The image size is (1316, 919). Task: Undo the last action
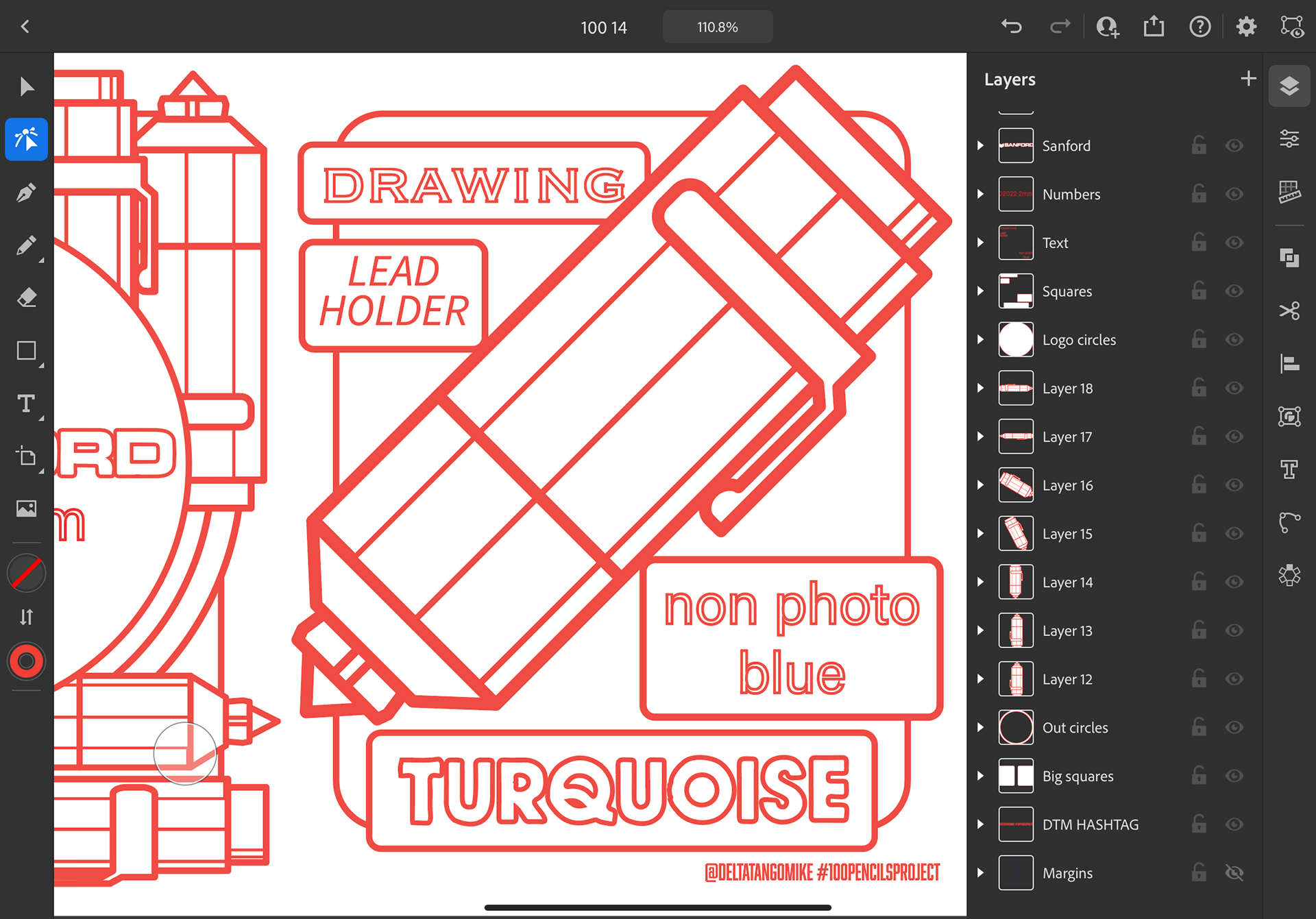[x=1012, y=27]
